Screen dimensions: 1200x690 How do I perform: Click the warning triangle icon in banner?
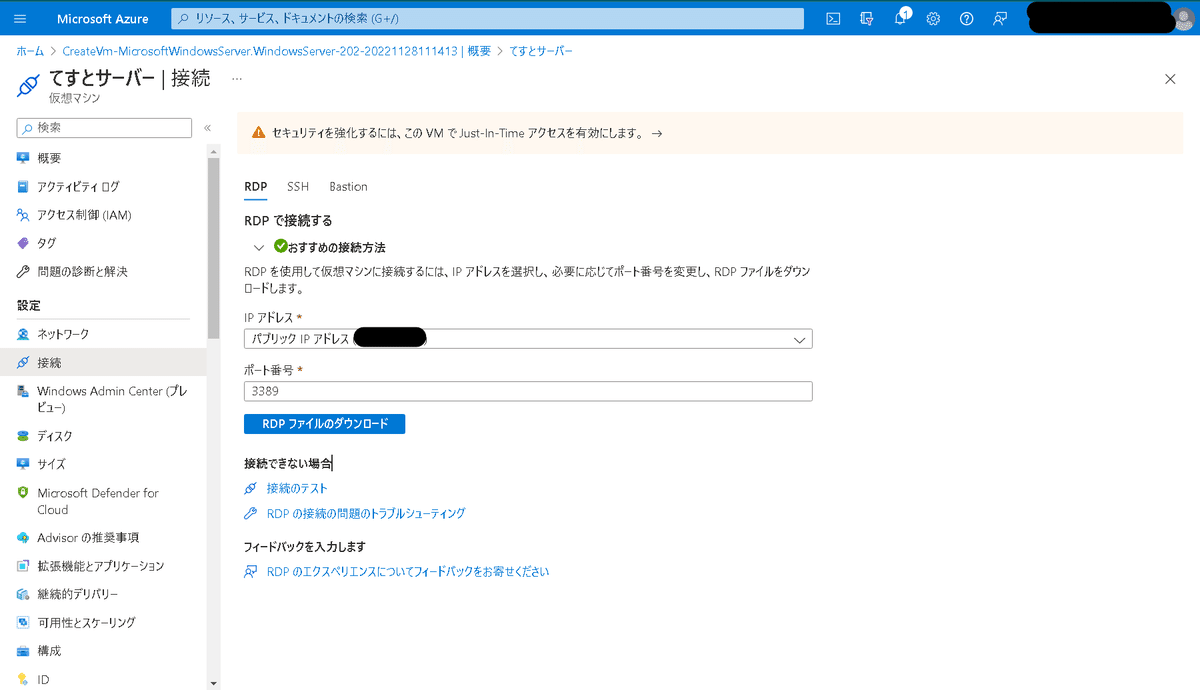tap(259, 132)
